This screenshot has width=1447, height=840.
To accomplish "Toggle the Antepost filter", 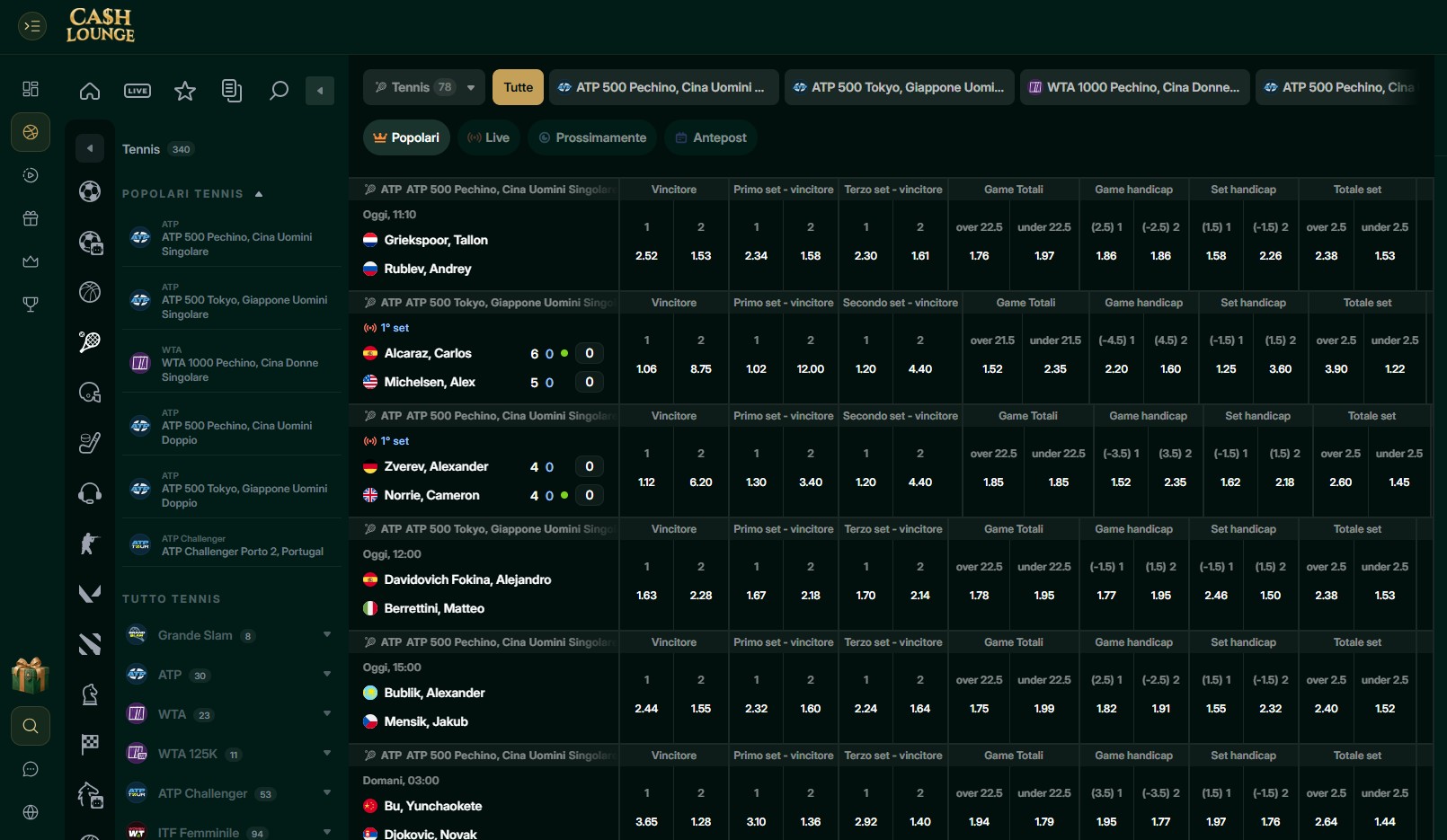I will [x=711, y=137].
